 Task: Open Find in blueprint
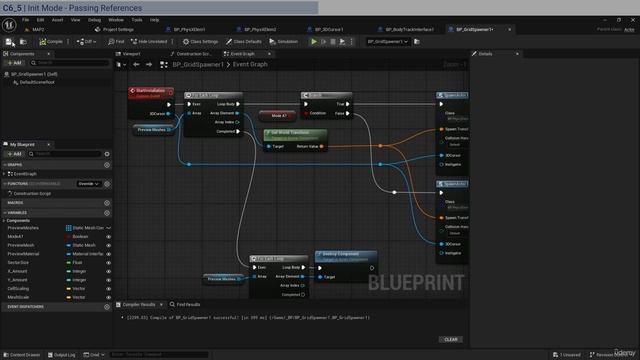point(116,42)
